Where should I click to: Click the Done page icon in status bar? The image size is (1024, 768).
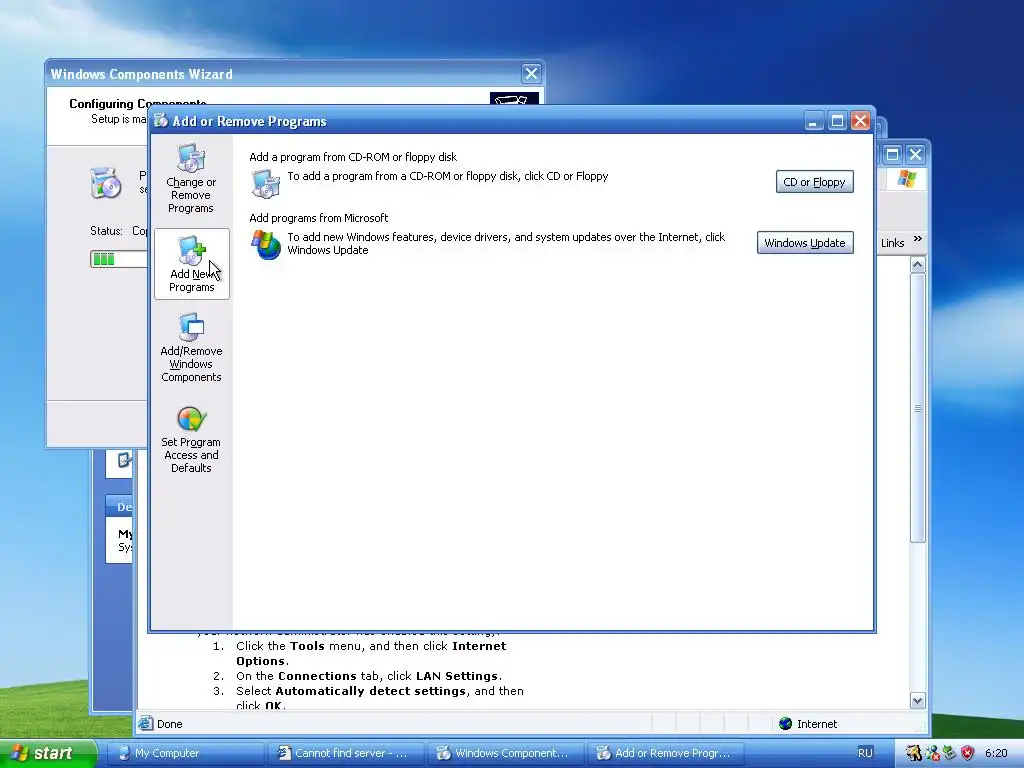pos(146,723)
